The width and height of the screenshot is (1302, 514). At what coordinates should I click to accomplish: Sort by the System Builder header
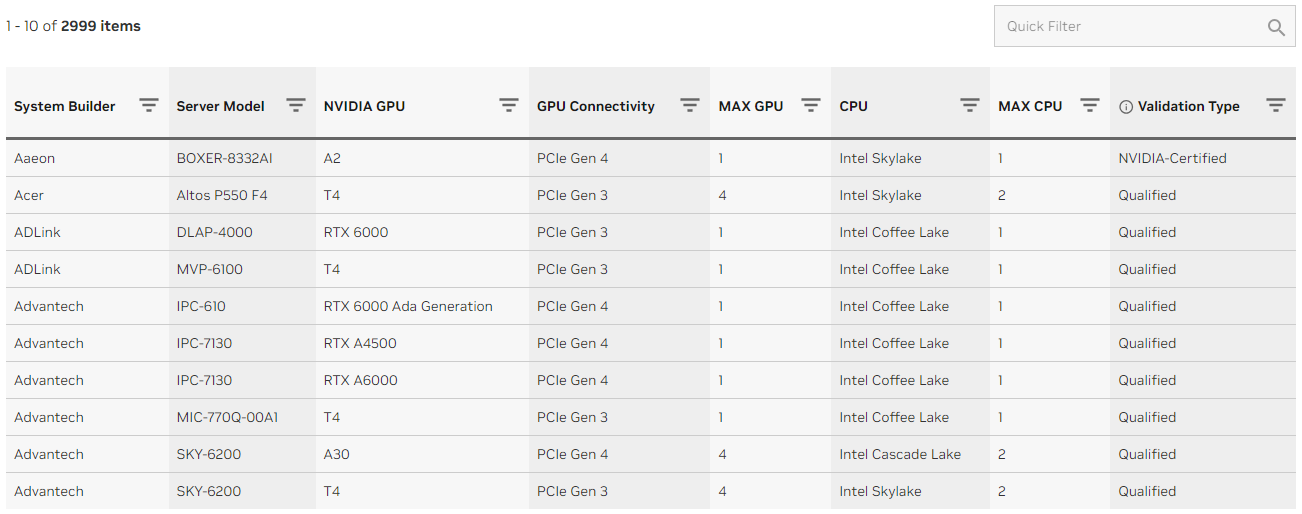[65, 106]
